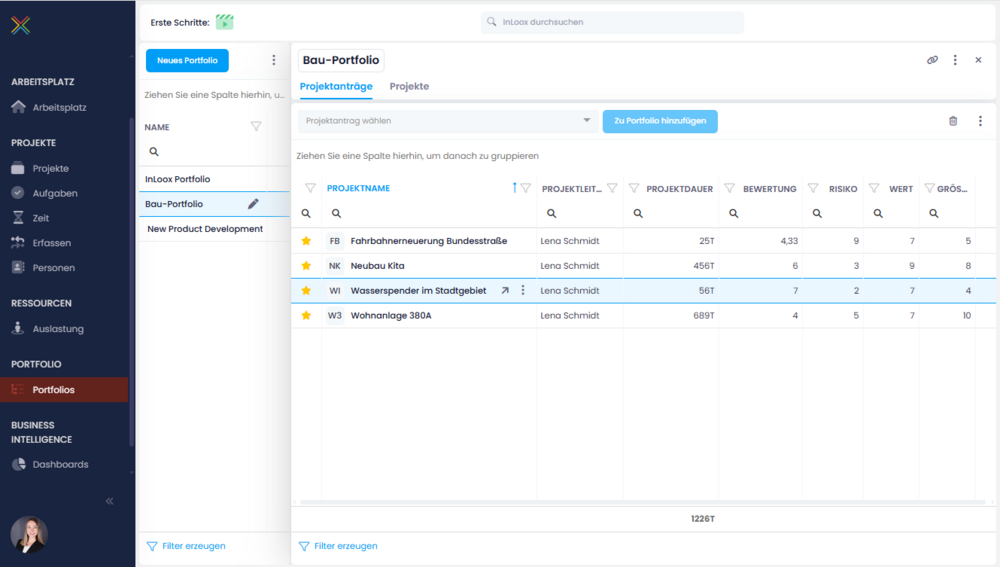Click the pencil edit icon beside Bau-Portfolio
Viewport: 1000px width, 567px height.
coord(253,204)
